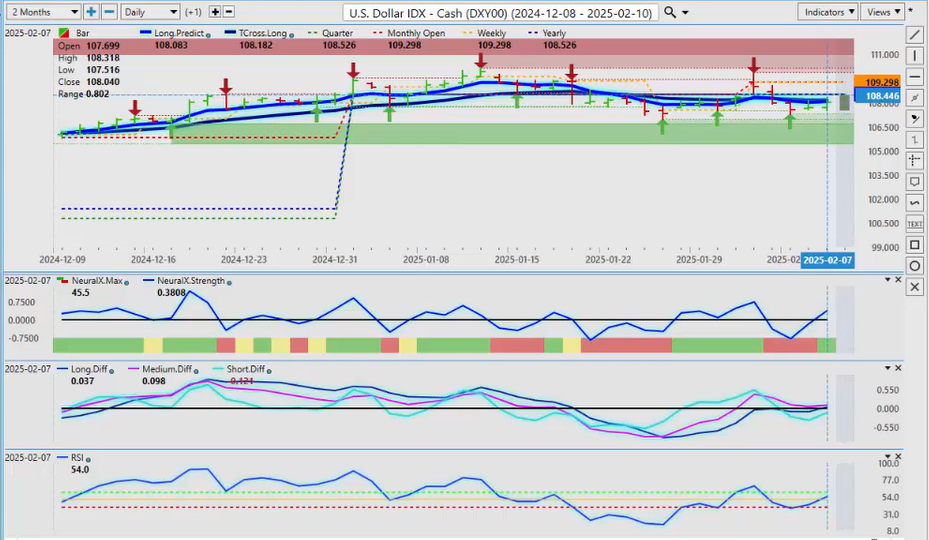Pick the speech bubble comment tool
The width and height of the screenshot is (929, 540).
[x=914, y=182]
